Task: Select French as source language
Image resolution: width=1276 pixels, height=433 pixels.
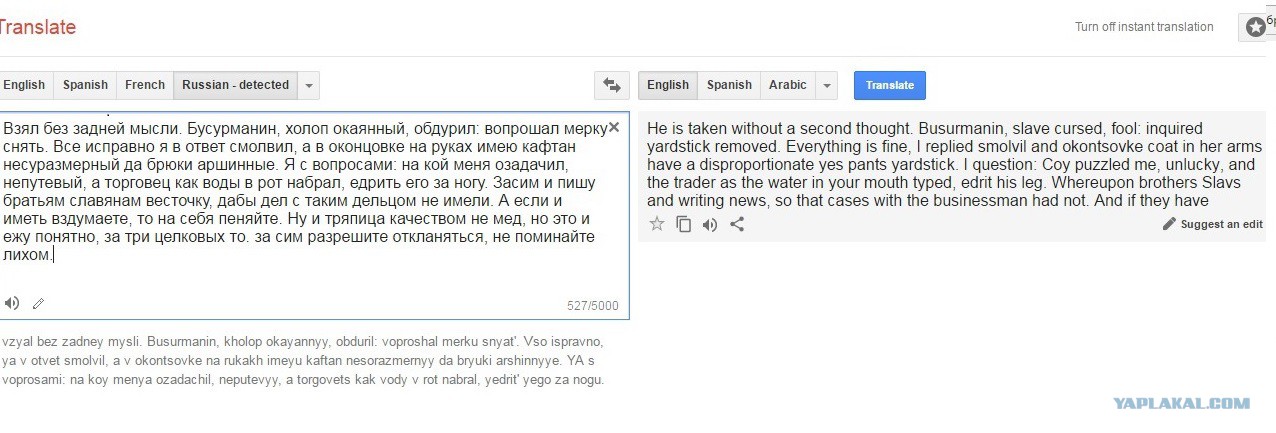Action: point(145,85)
